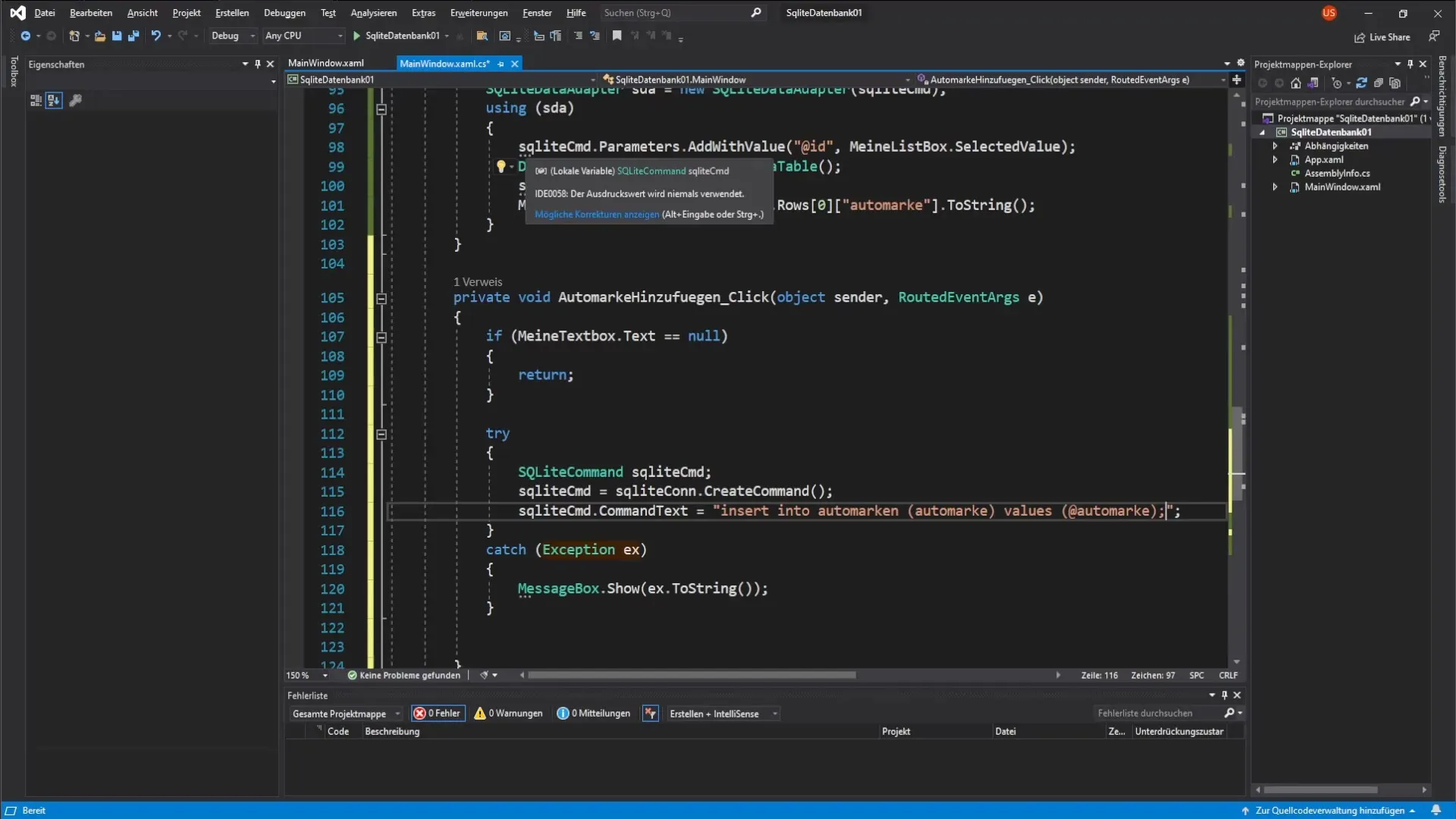Open the Toolbox side tab

13,72
